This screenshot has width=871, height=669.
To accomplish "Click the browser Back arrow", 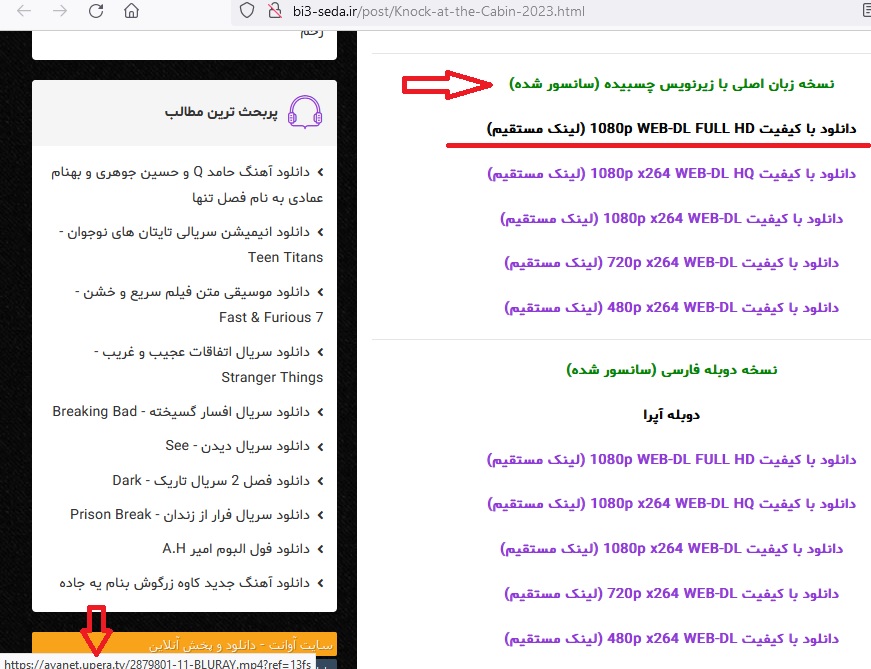I will pyautogui.click(x=24, y=11).
